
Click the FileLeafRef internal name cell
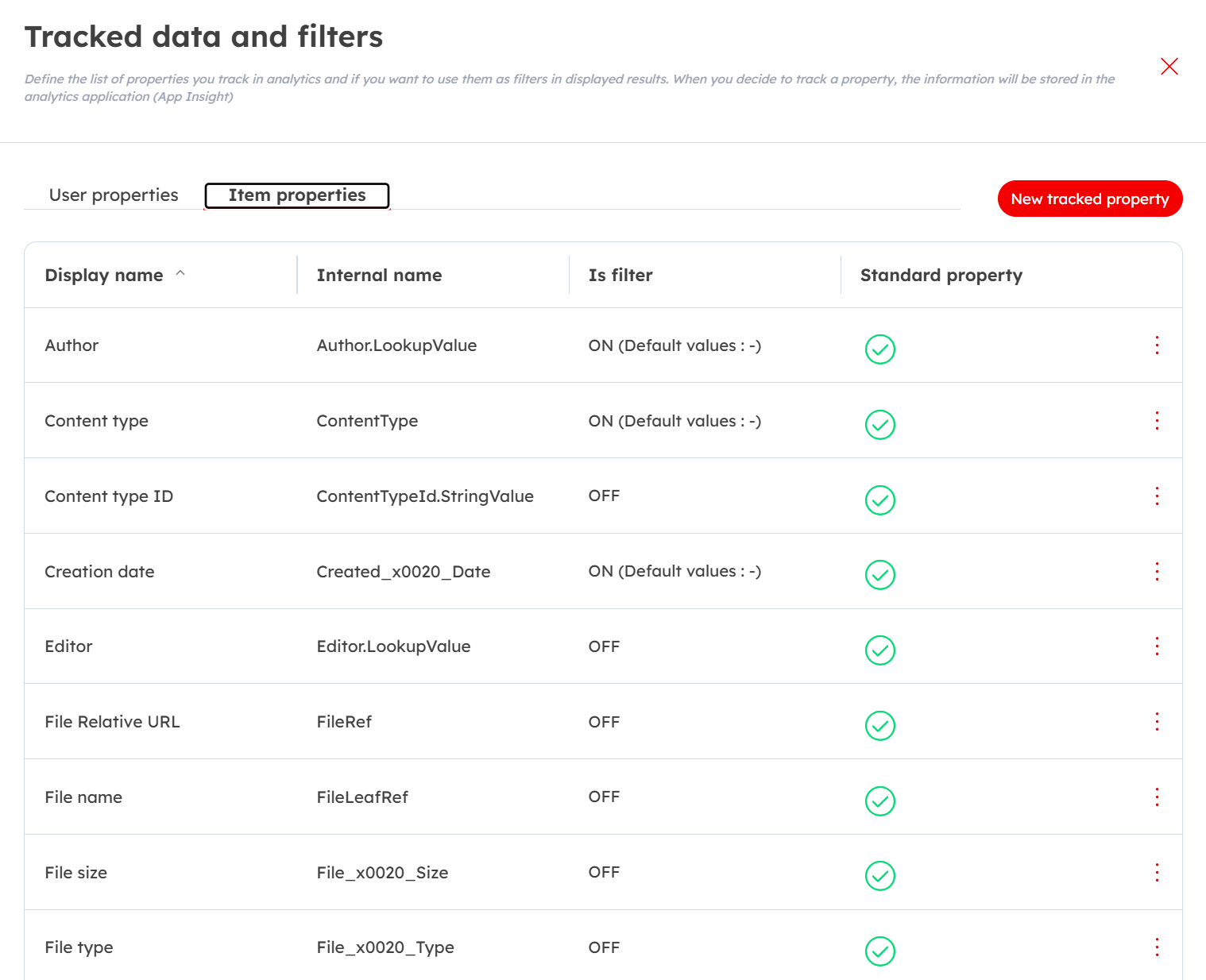tap(362, 797)
